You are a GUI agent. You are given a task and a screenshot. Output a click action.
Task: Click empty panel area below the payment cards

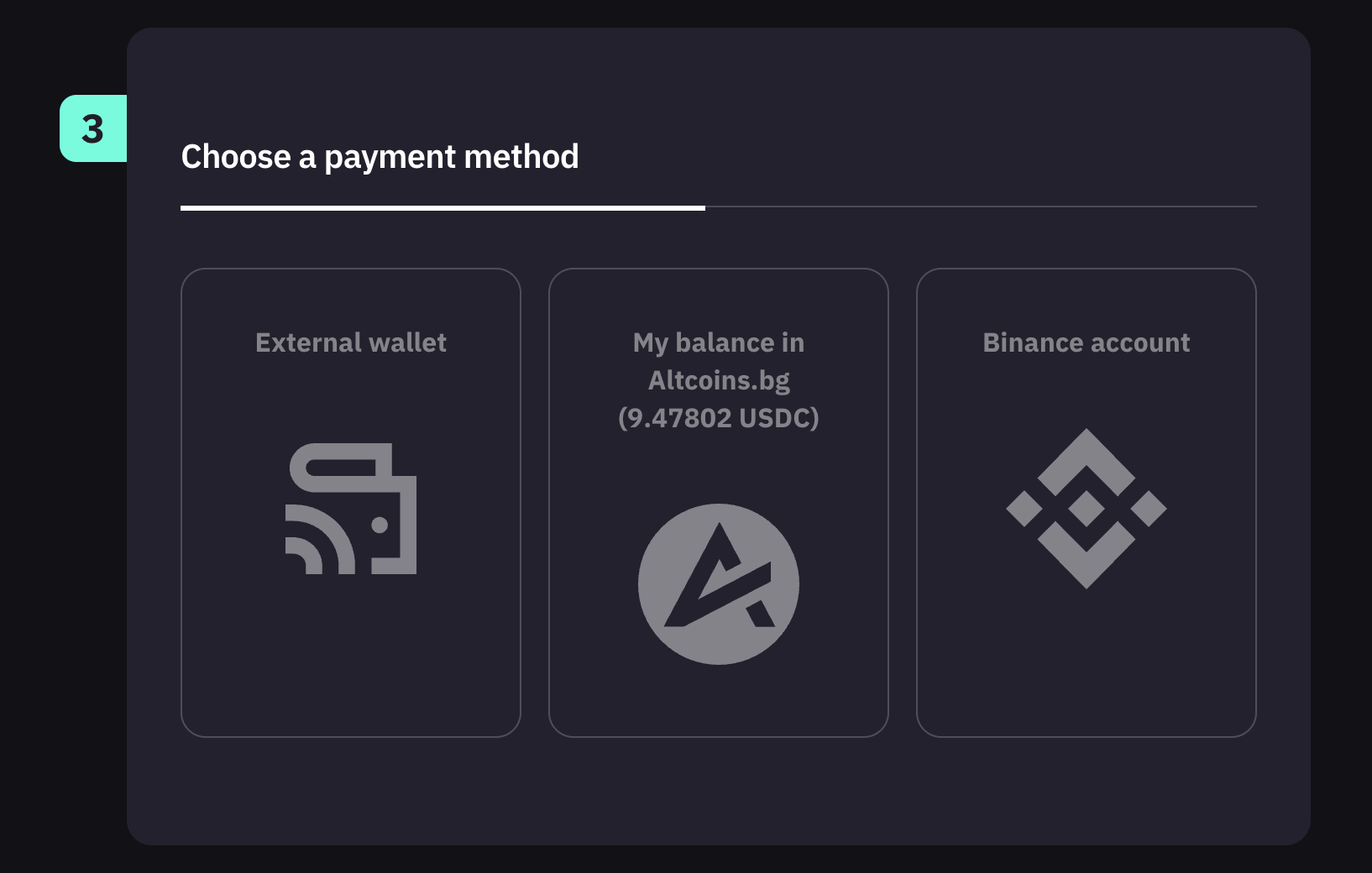pos(719,793)
